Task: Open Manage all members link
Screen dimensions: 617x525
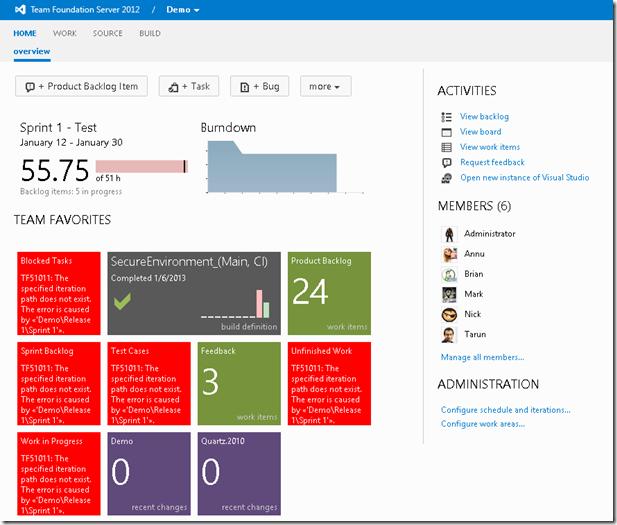Action: pyautogui.click(x=482, y=357)
